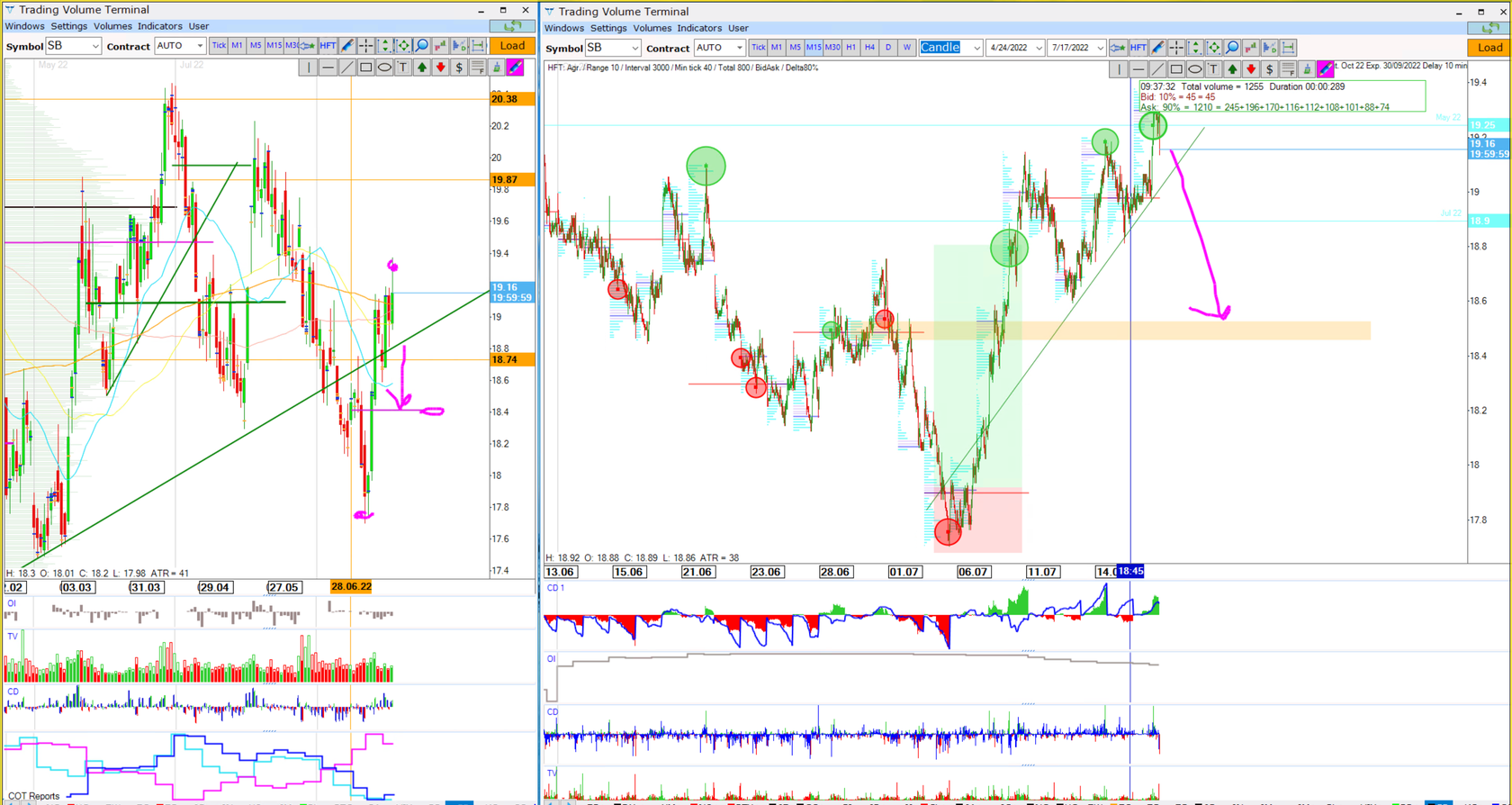Open the Volumes menu in left window
This screenshot has height=805, width=1512.
(x=112, y=26)
